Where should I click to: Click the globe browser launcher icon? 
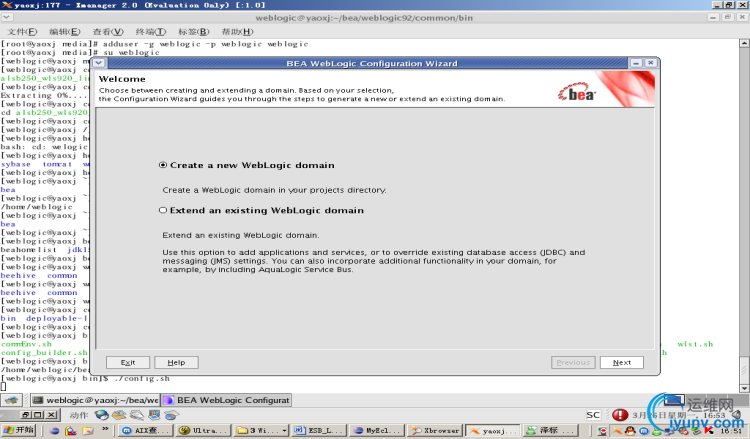pyautogui.click(x=101, y=415)
